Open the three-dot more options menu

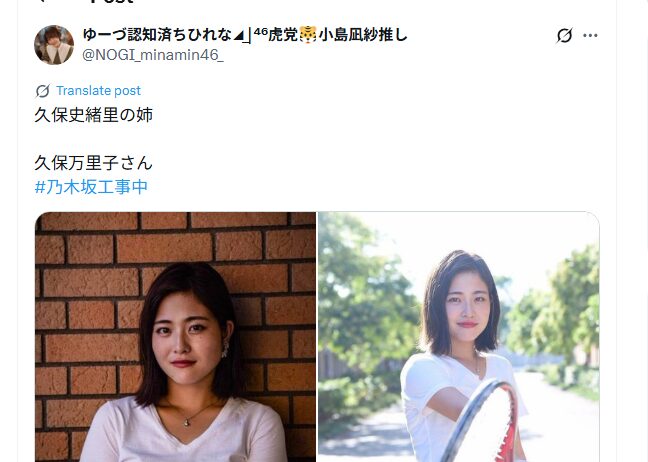coord(590,36)
